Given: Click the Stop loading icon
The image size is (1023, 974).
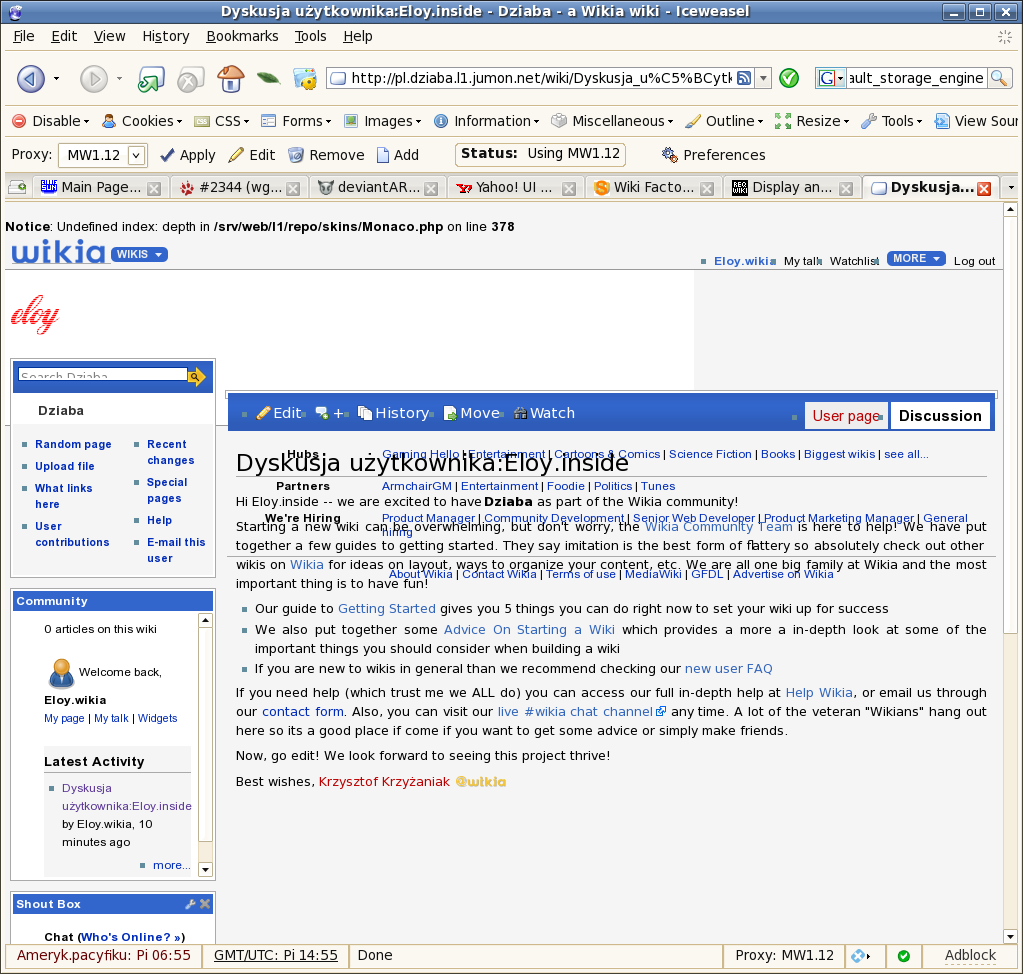Looking at the screenshot, I should 190,79.
